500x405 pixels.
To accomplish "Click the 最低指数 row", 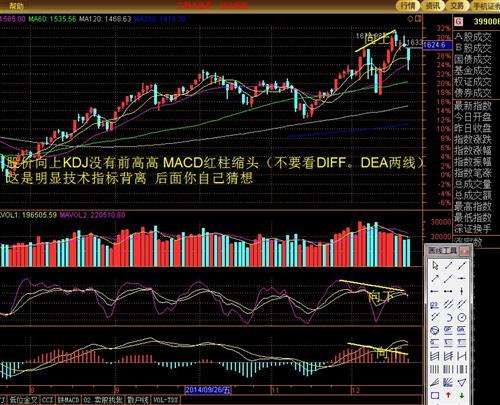I will pyautogui.click(x=473, y=218).
